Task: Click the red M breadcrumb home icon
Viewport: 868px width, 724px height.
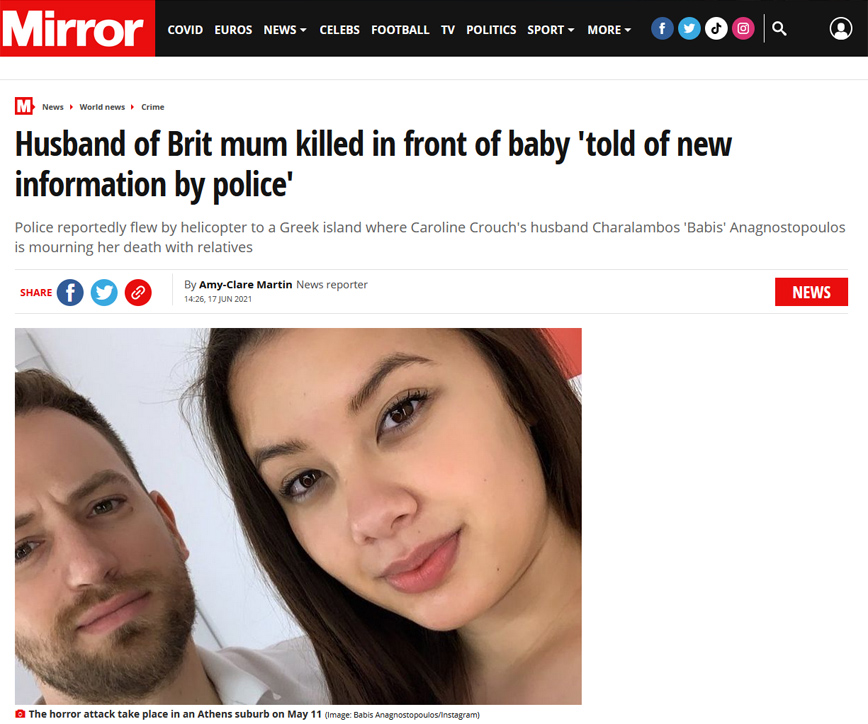Action: point(24,106)
